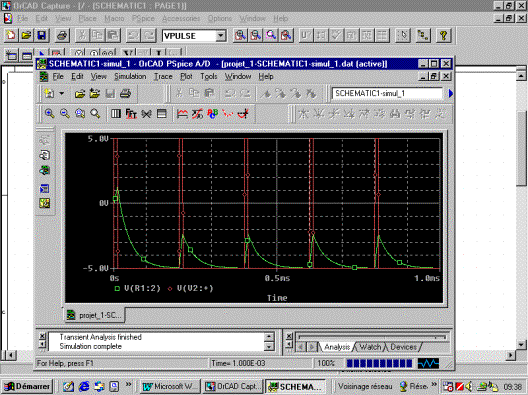528x395 pixels.
Task: Click the Fourier FFT icon
Action: [x=131, y=113]
